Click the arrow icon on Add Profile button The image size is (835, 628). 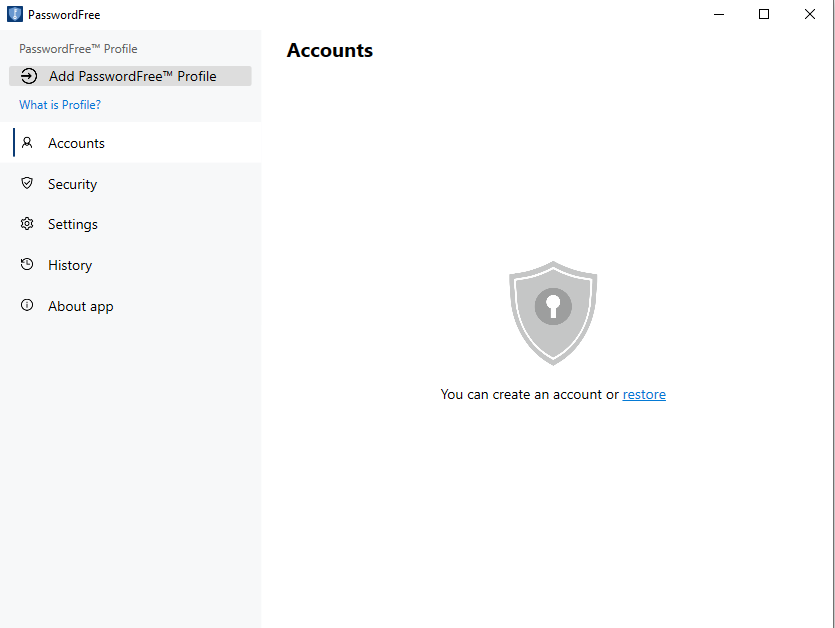pyautogui.click(x=29, y=76)
